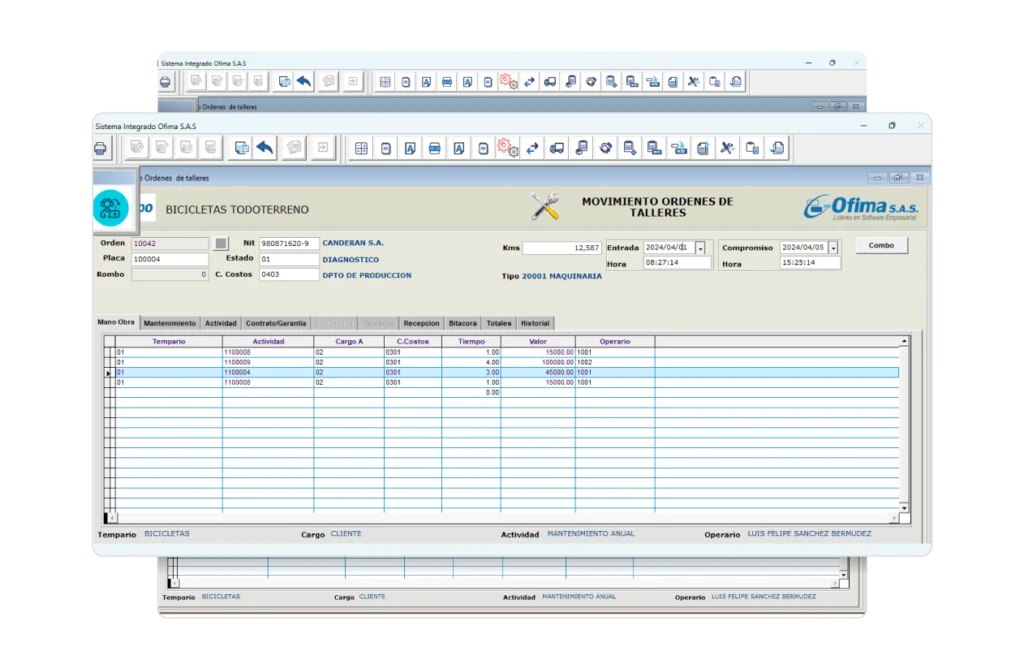This screenshot has height=656, width=1024.
Task: Click the exit-arrow icon in front toolbar
Action: tap(323, 148)
